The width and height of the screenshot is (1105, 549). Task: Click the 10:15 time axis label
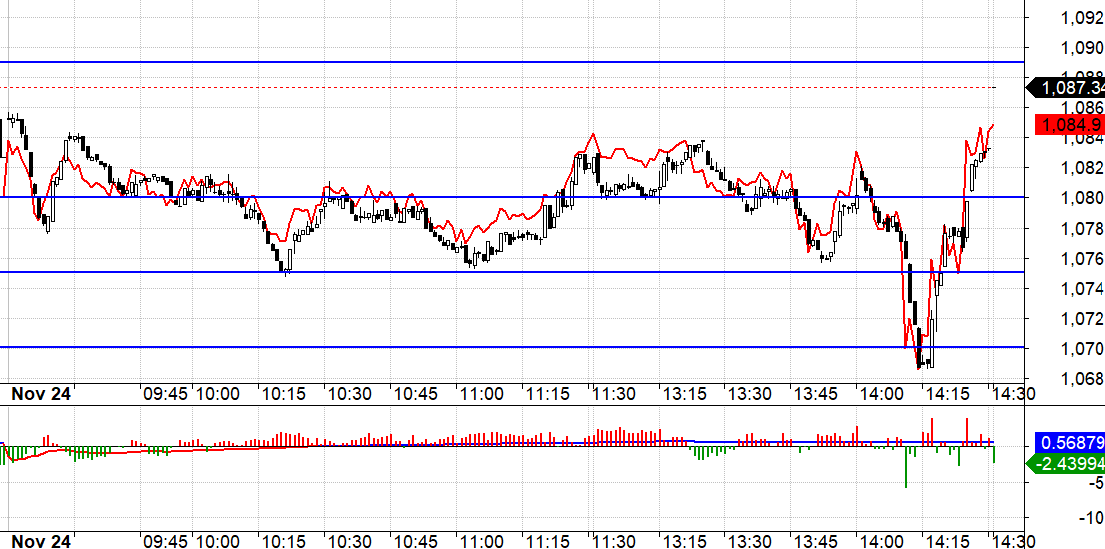(284, 394)
